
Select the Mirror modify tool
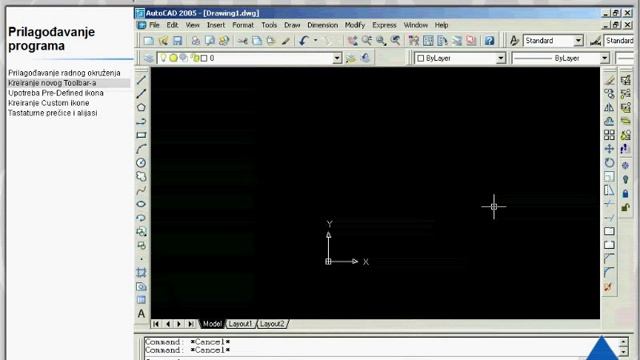(609, 108)
